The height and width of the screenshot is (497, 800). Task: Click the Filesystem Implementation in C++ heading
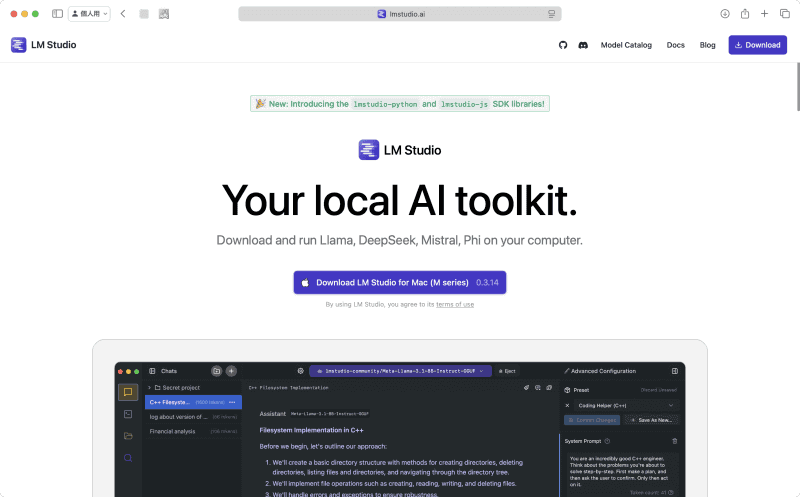[311, 430]
